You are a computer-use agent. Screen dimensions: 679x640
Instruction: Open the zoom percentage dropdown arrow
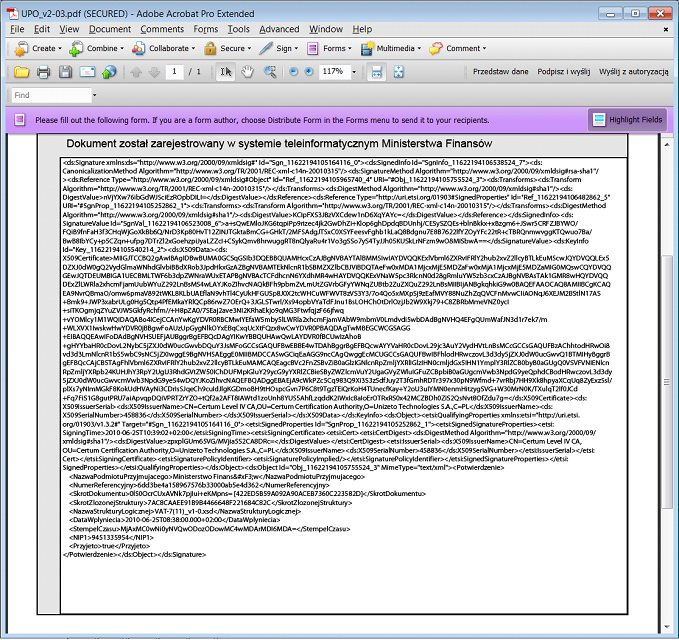[354, 72]
